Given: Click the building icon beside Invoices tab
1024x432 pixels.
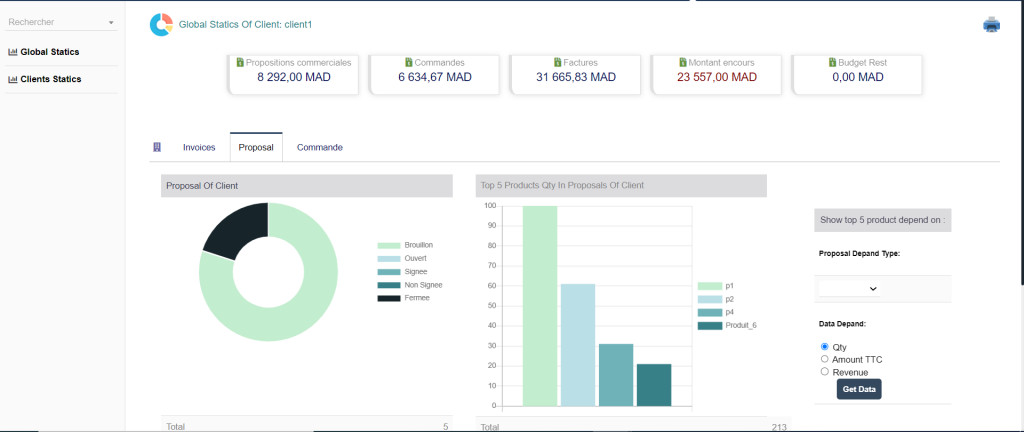Looking at the screenshot, I should point(157,147).
